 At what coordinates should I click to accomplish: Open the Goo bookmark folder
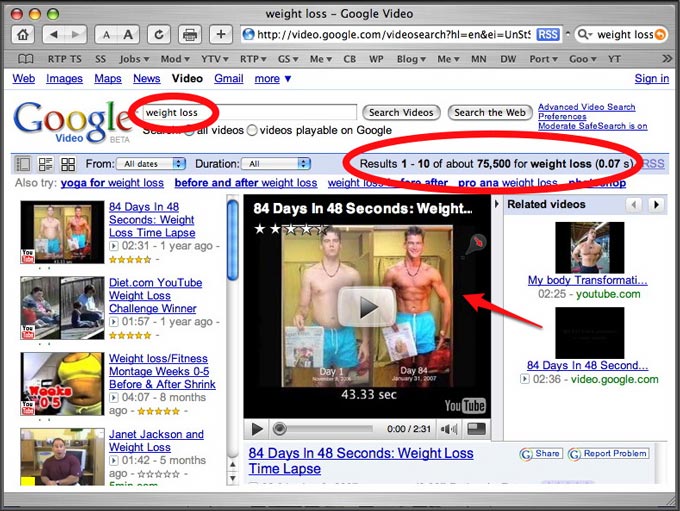pos(582,59)
